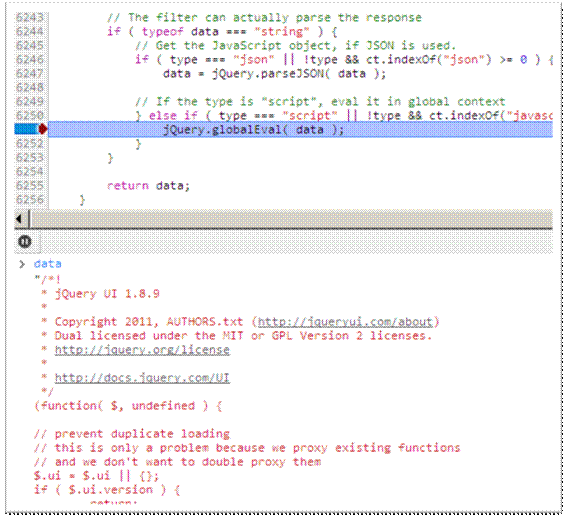The height and width of the screenshot is (519, 567).
Task: Click the comment 'Get the JavaScript object, if JSON is used.'
Action: 295,46
